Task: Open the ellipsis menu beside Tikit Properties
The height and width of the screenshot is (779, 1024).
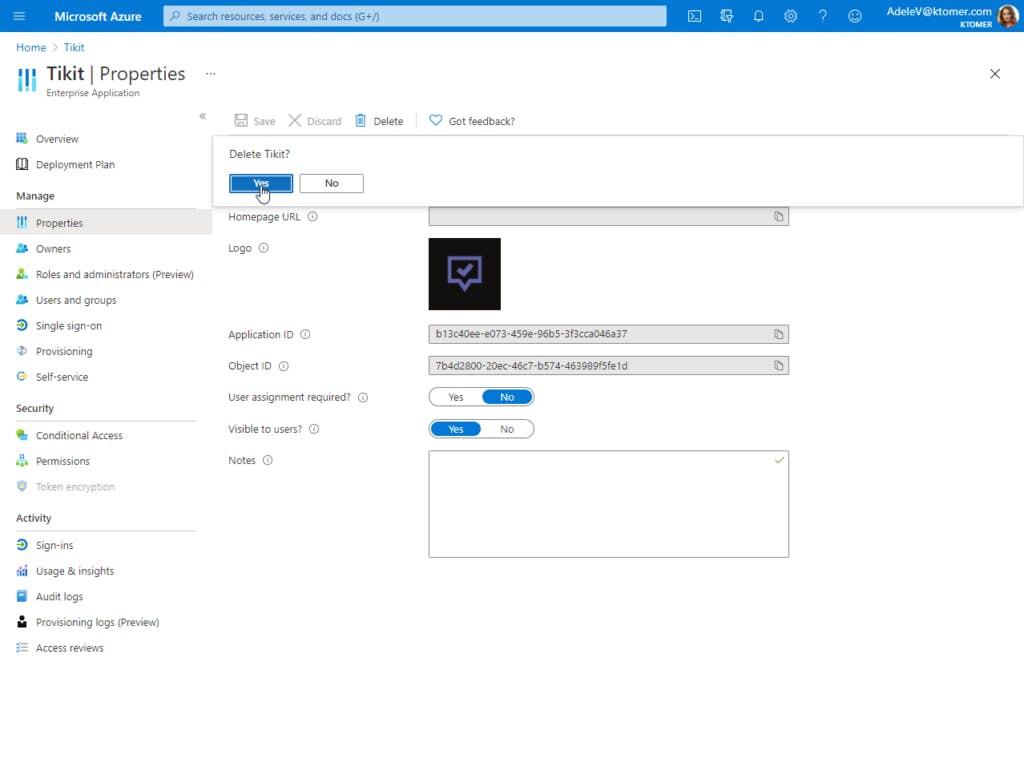Action: pos(210,73)
